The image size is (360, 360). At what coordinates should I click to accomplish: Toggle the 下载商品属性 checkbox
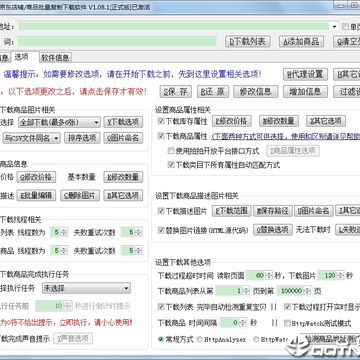pos(161,136)
